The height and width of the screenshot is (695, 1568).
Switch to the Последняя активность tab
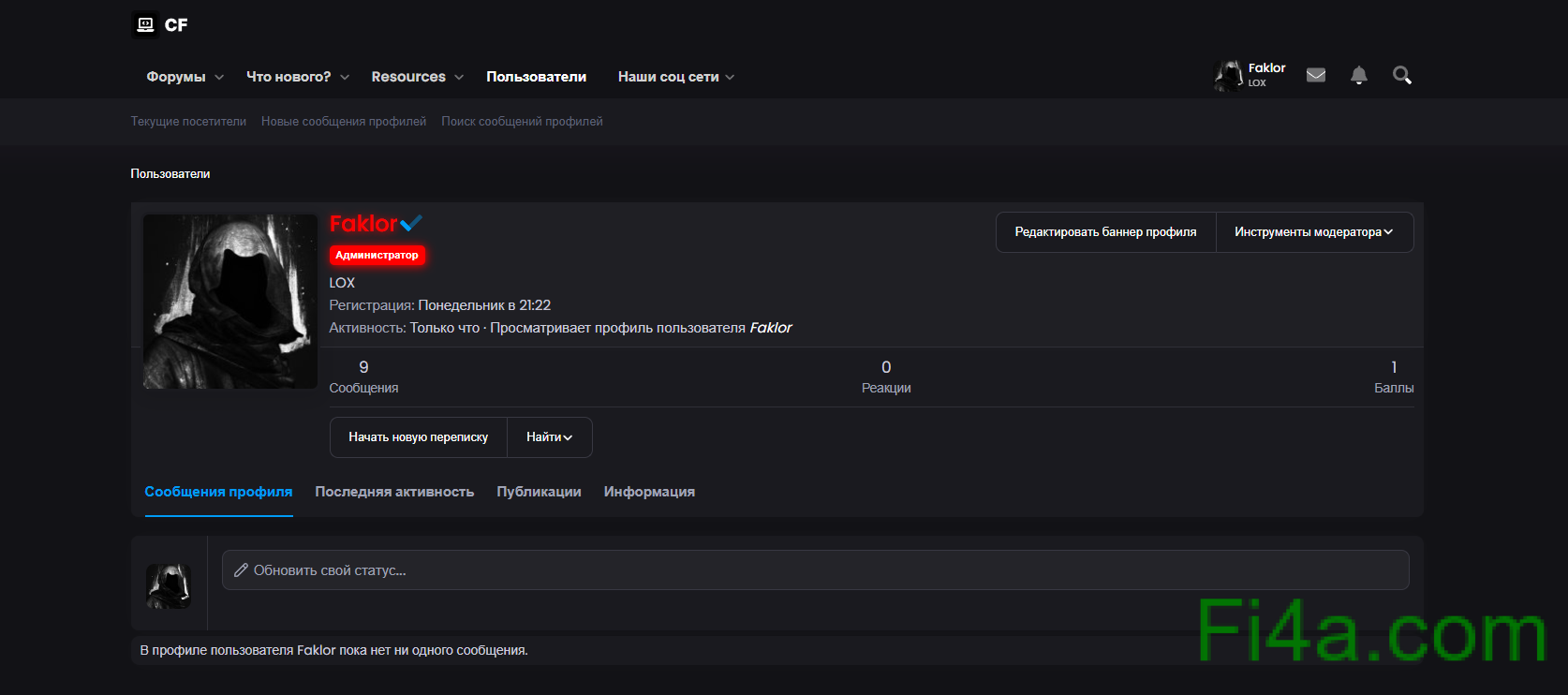(394, 492)
